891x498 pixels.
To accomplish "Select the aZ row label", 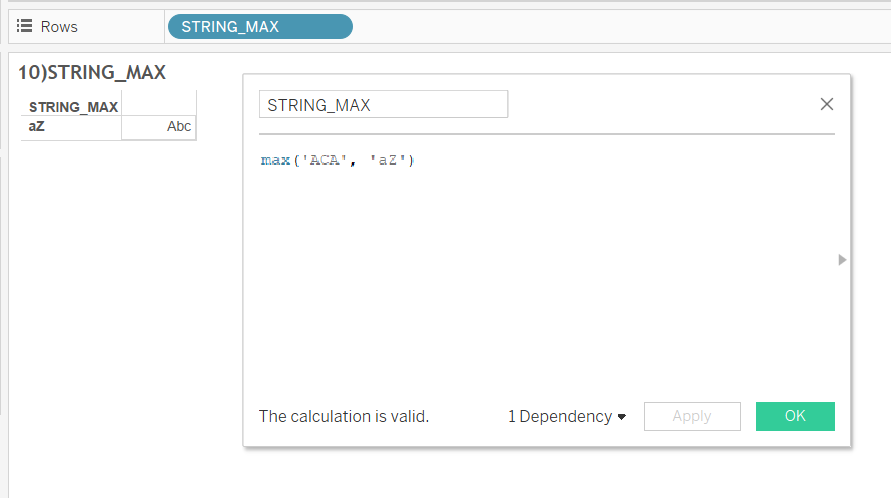I will (36, 126).
